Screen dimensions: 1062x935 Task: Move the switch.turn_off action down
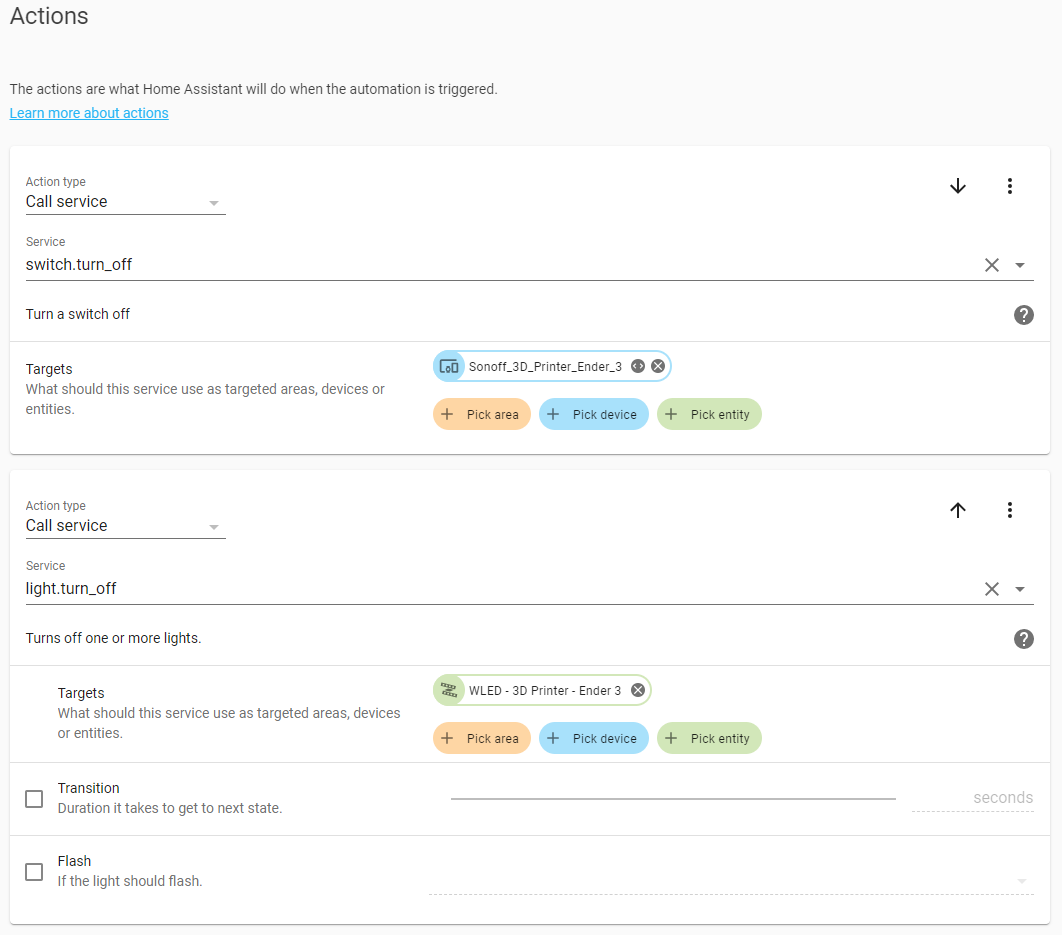(x=958, y=186)
